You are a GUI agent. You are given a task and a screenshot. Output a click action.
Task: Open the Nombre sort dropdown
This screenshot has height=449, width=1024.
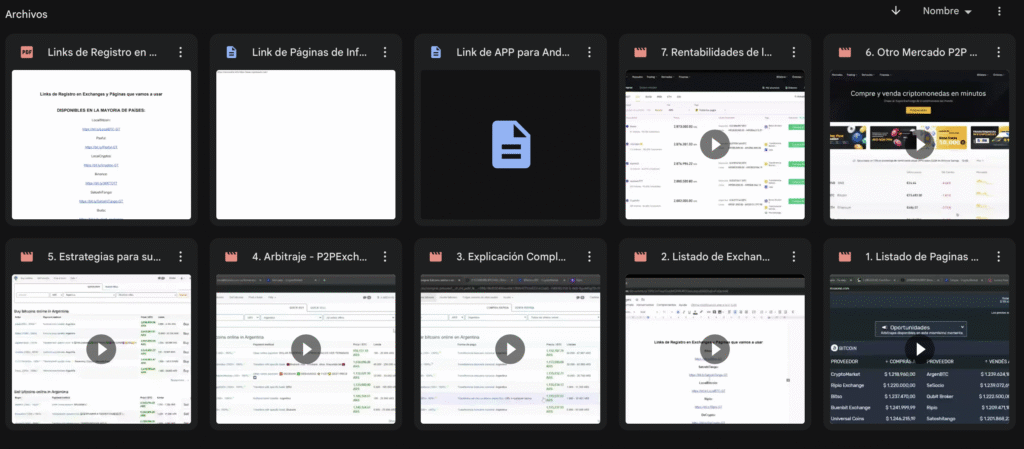[946, 12]
